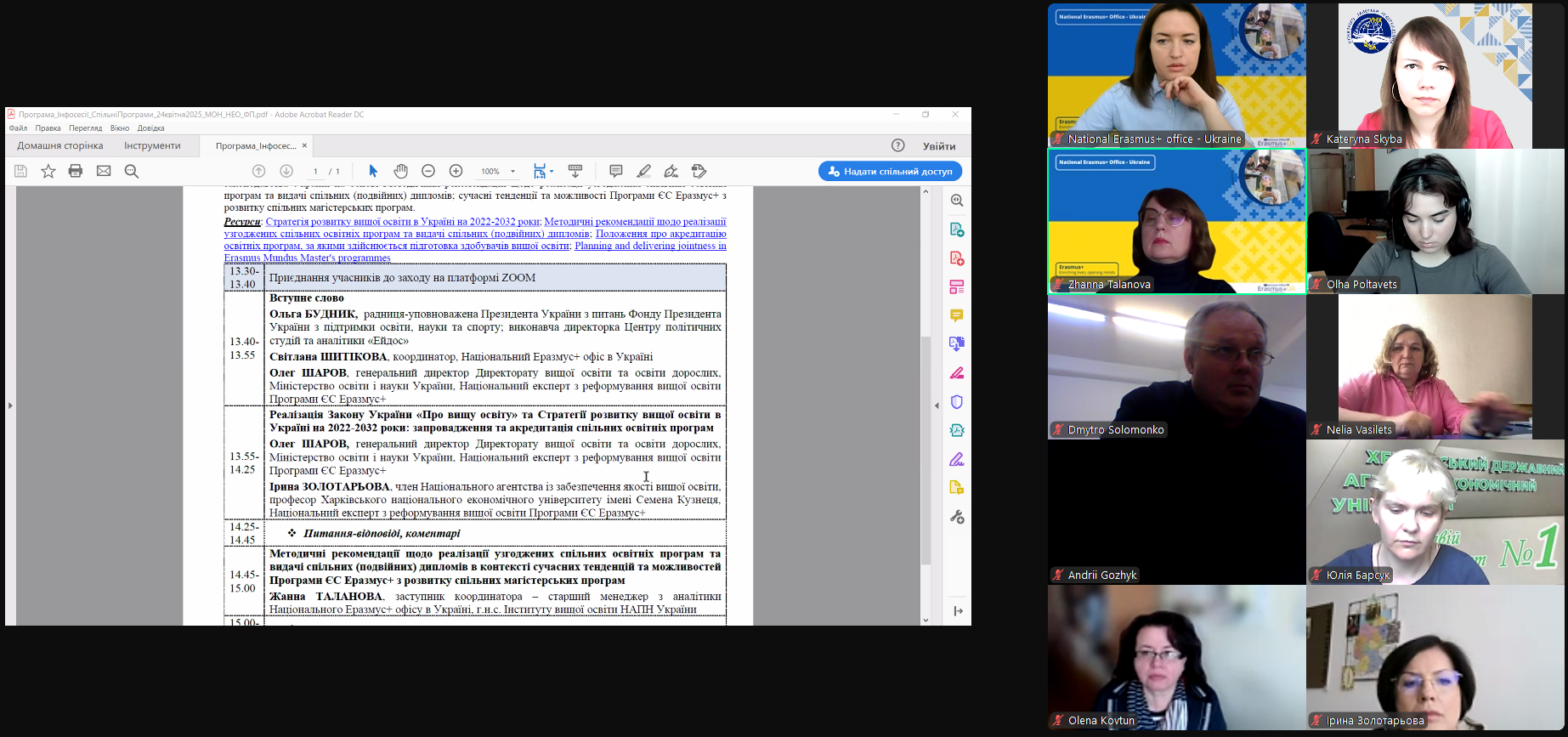This screenshot has width=1568, height=737.
Task: Collapse right tools pane with arrow-bar icon
Action: click(x=959, y=611)
